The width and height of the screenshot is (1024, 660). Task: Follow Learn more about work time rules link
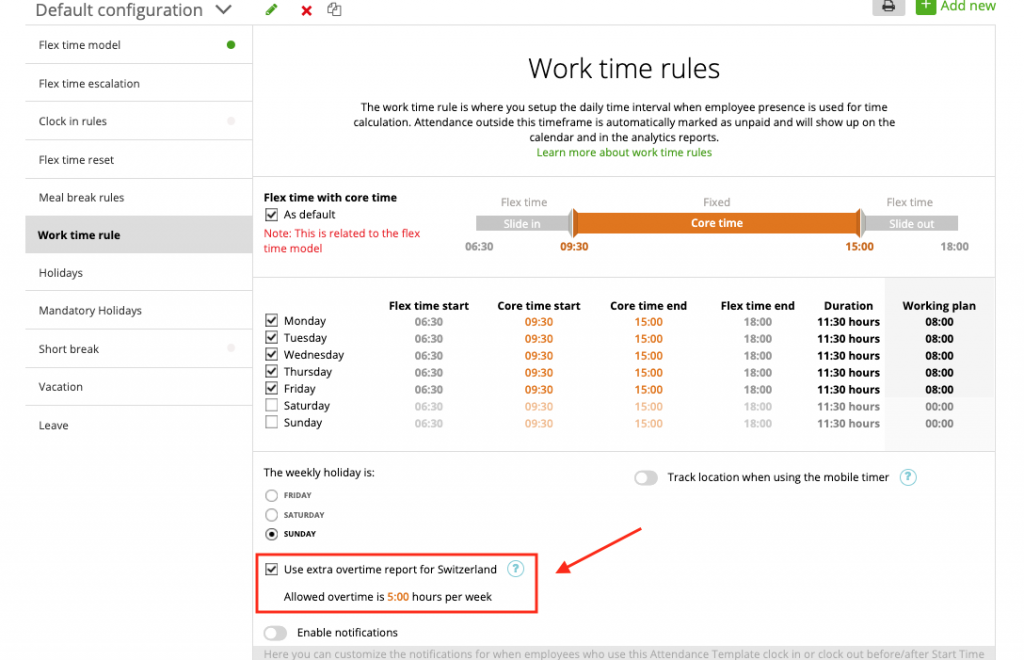(624, 153)
